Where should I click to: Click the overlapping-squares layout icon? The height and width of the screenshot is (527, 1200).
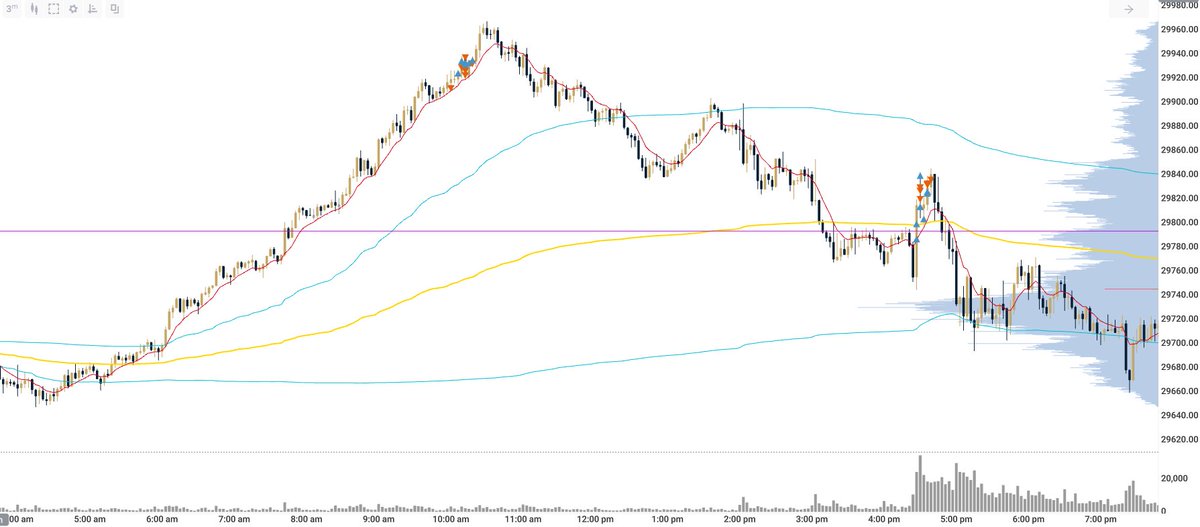(x=114, y=8)
